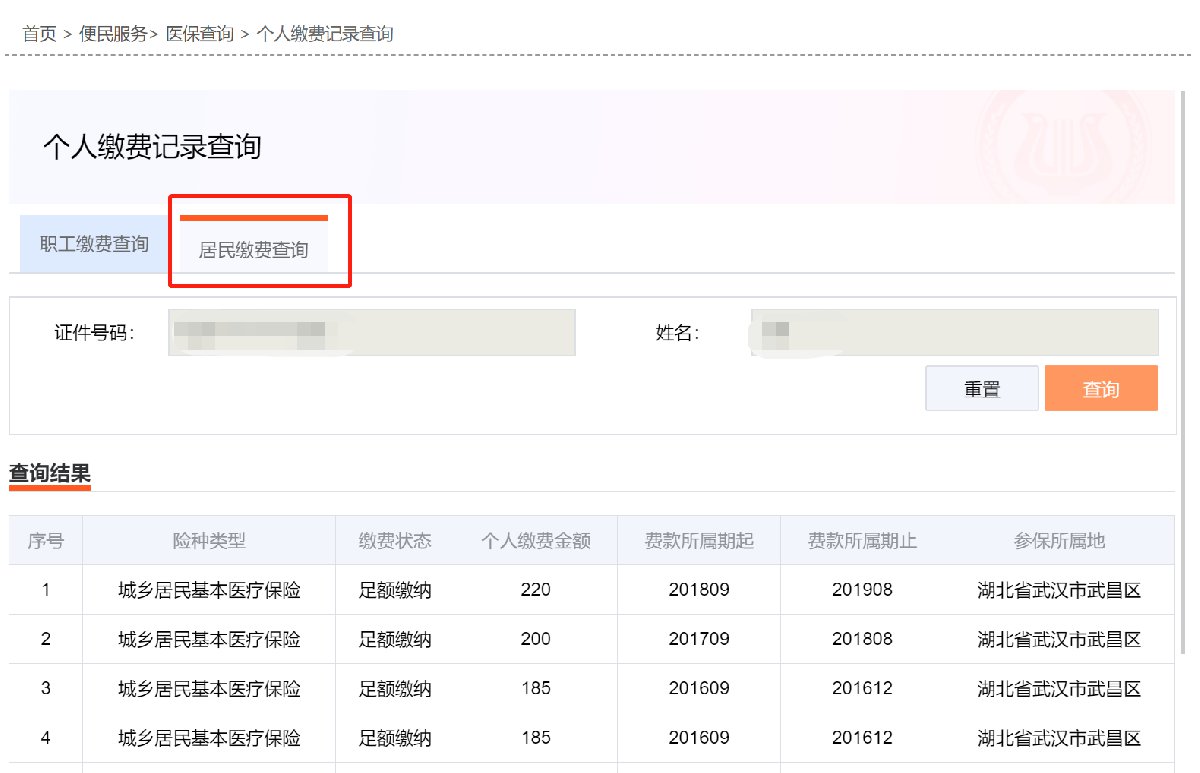Click 个人缴费记录查询 at breadcrumb end
The image size is (1200, 773).
[x=325, y=34]
